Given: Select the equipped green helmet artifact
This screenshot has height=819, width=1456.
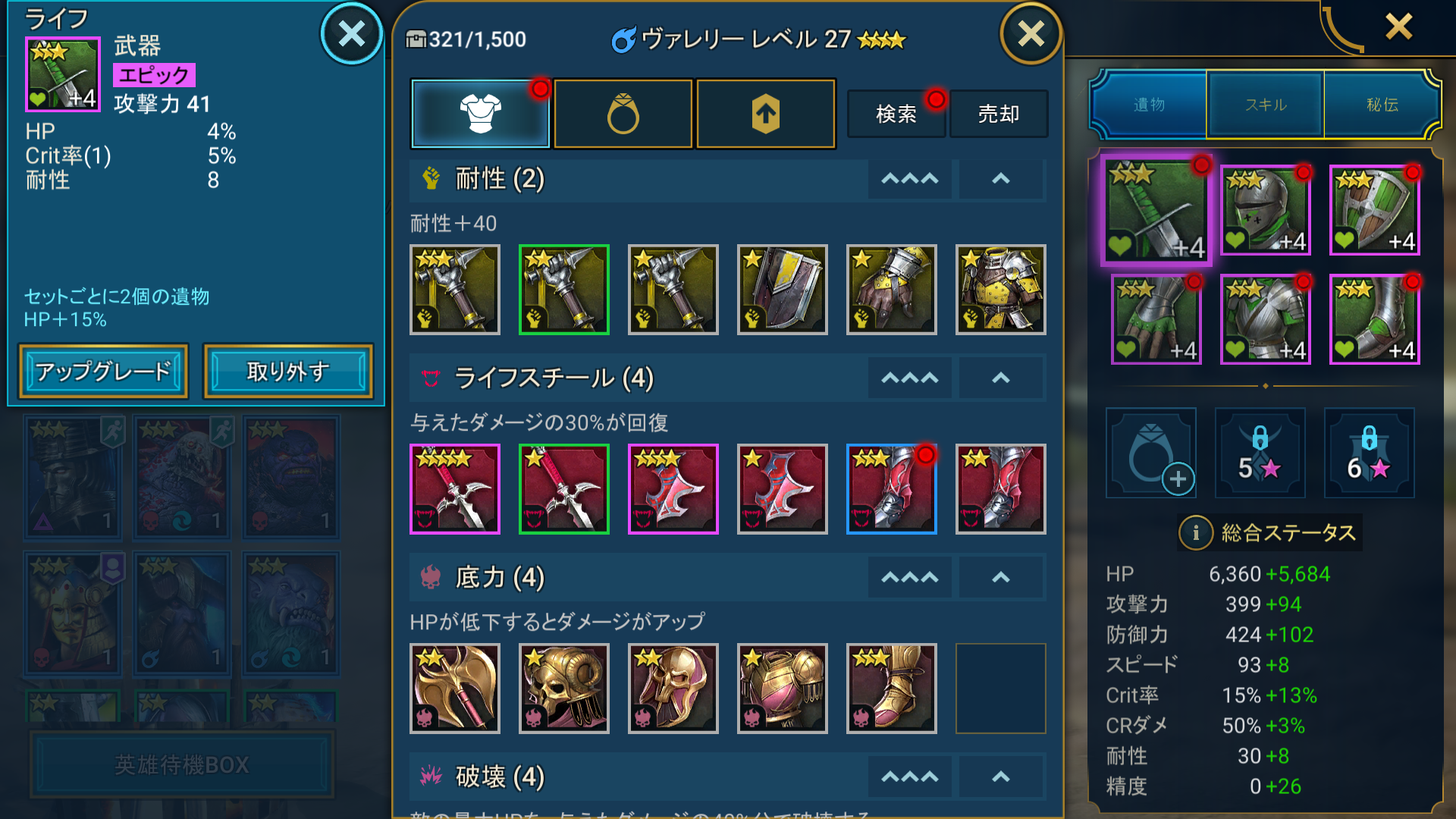Looking at the screenshot, I should pos(1266,210).
